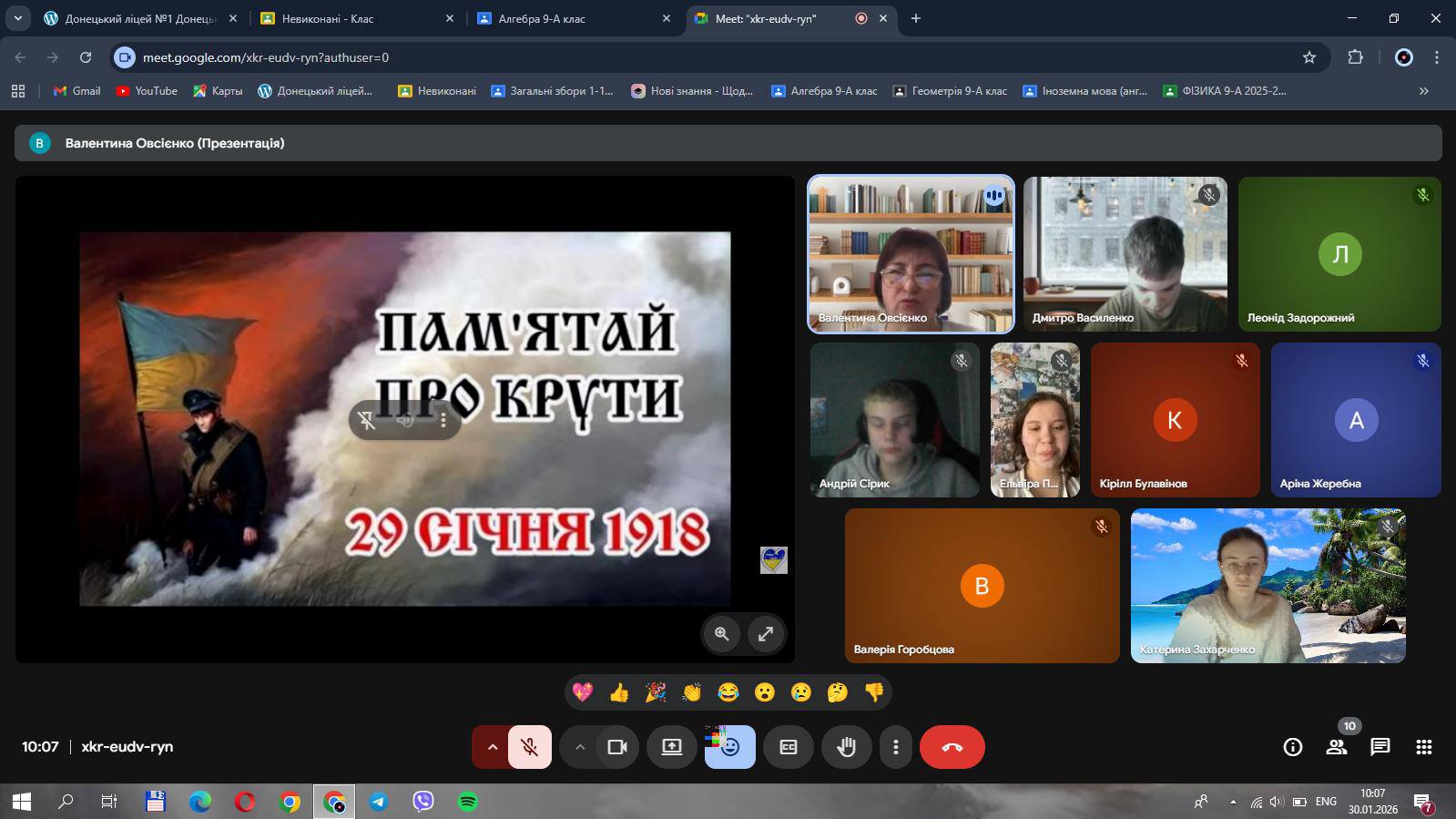The height and width of the screenshot is (819, 1456).
Task: Show the participants list
Action: (x=1336, y=747)
